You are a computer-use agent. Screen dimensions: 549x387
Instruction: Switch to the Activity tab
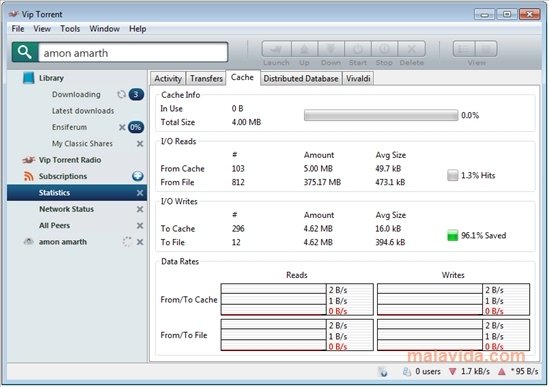coord(168,78)
